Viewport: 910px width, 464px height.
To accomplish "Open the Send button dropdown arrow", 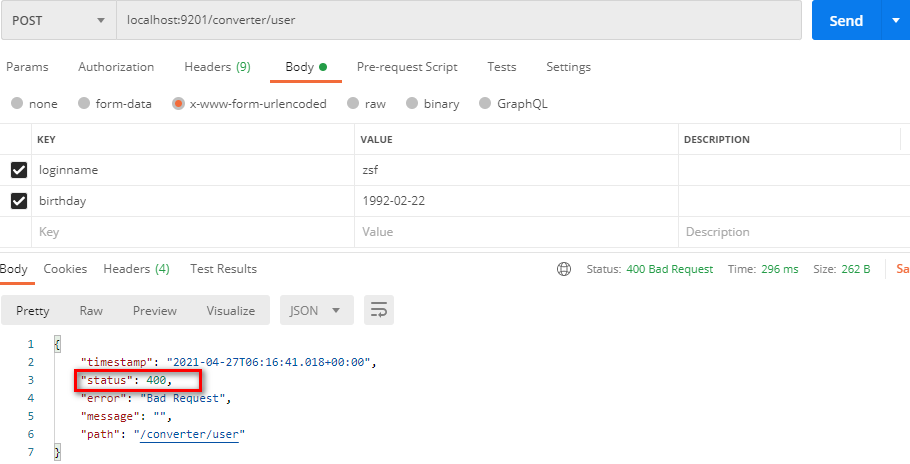I will click(x=895, y=20).
